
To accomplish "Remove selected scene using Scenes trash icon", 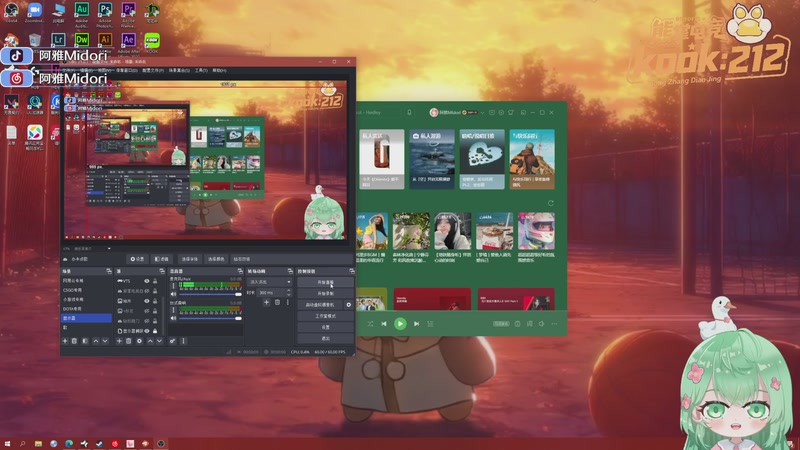I will pyautogui.click(x=74, y=341).
